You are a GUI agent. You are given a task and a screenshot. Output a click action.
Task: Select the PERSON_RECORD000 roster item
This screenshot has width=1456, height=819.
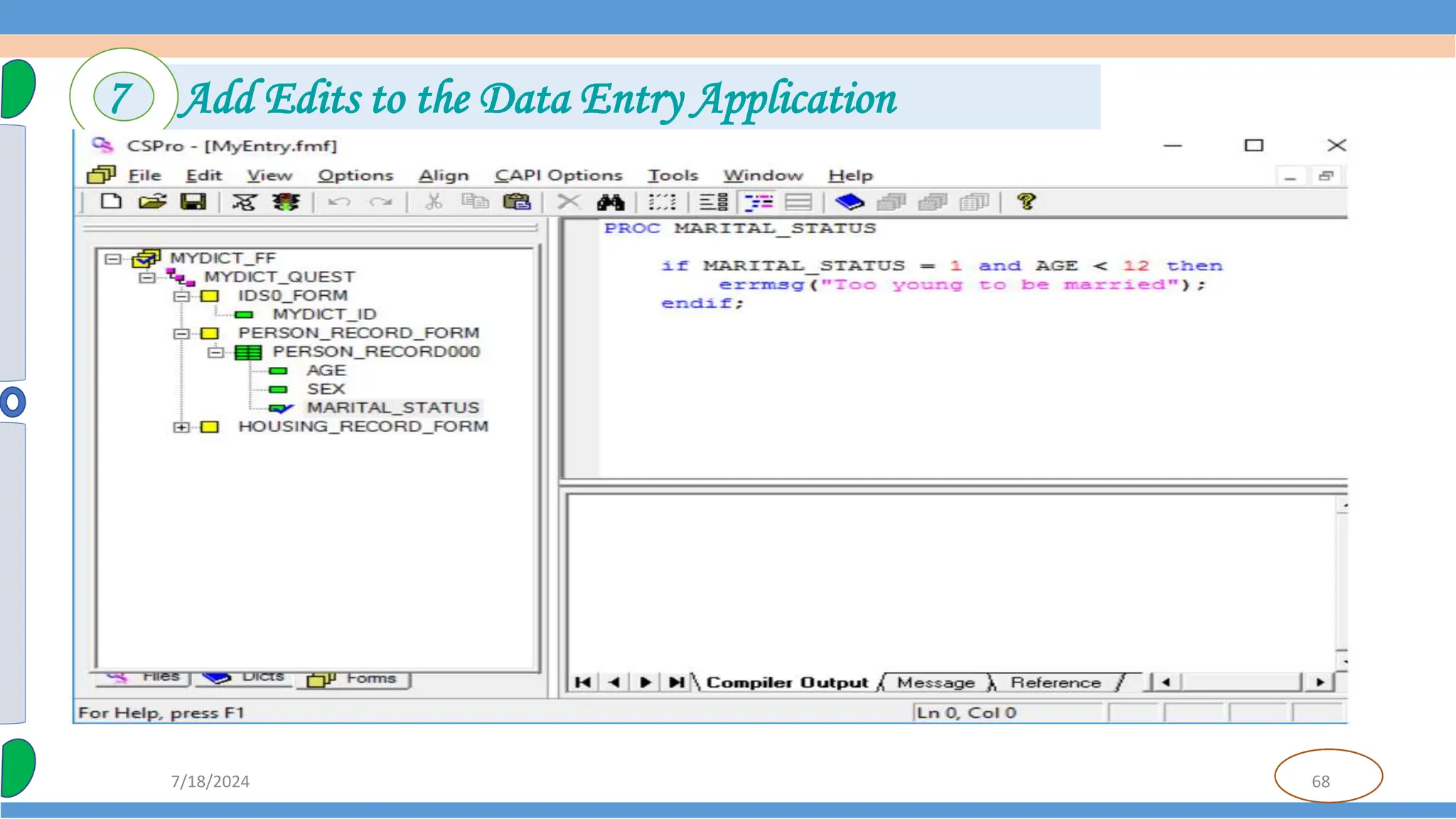[x=376, y=352]
